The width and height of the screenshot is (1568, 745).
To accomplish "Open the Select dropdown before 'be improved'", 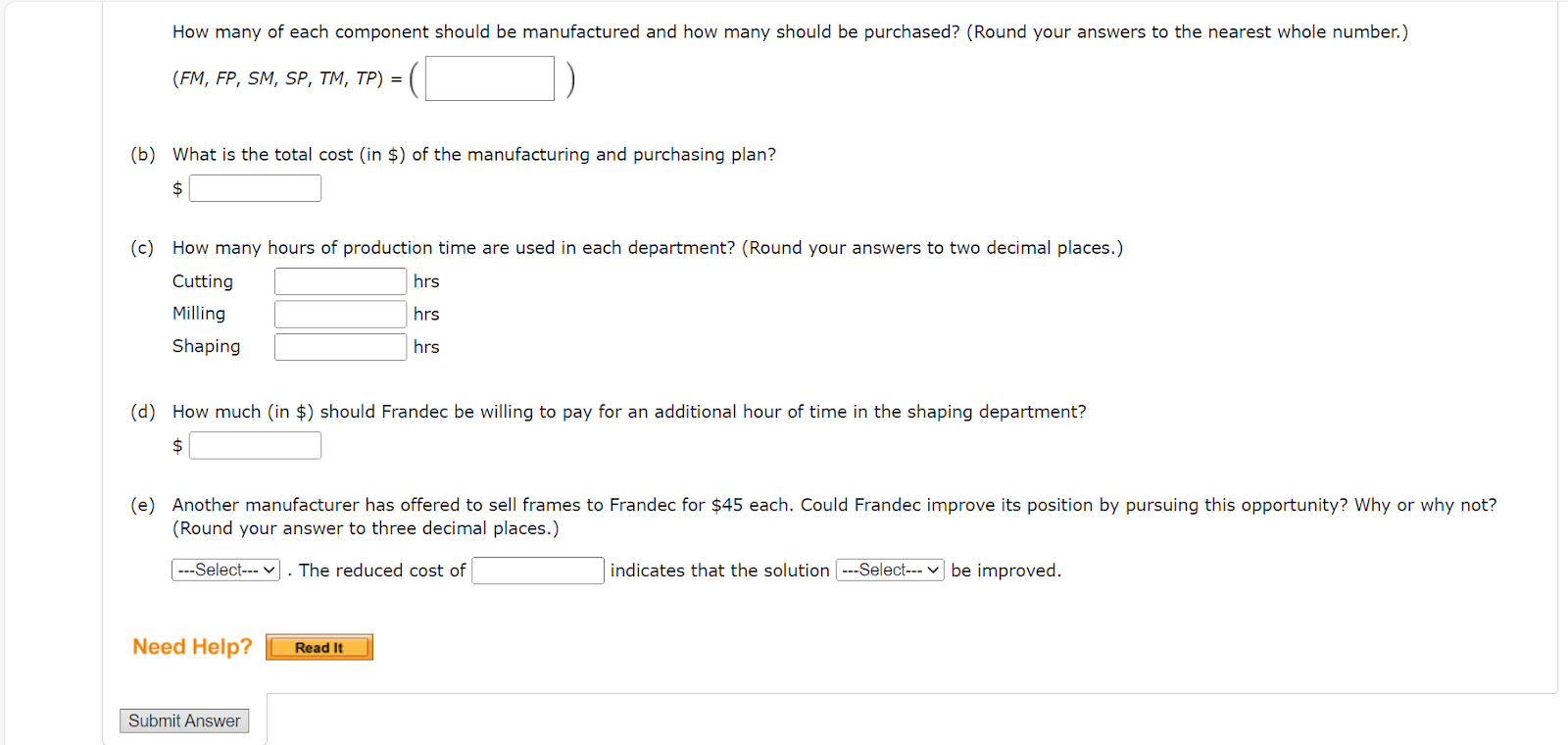I will 888,570.
